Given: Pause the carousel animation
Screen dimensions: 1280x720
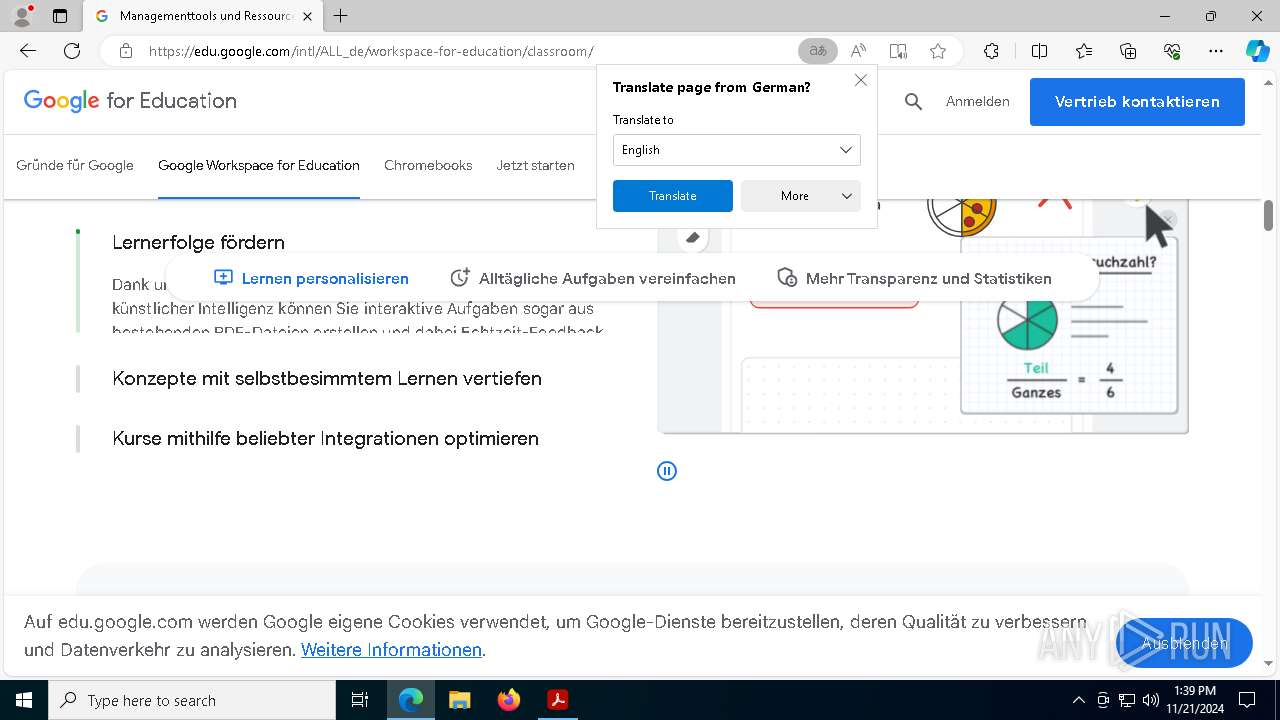Looking at the screenshot, I should click(x=667, y=471).
